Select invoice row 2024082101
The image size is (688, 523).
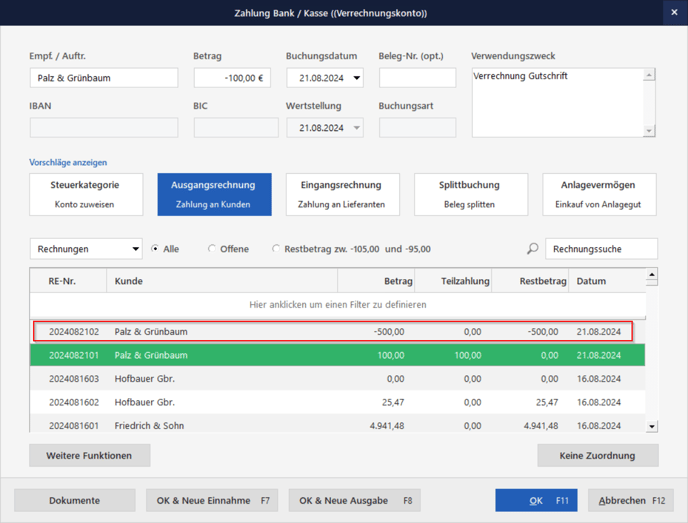(x=337, y=355)
